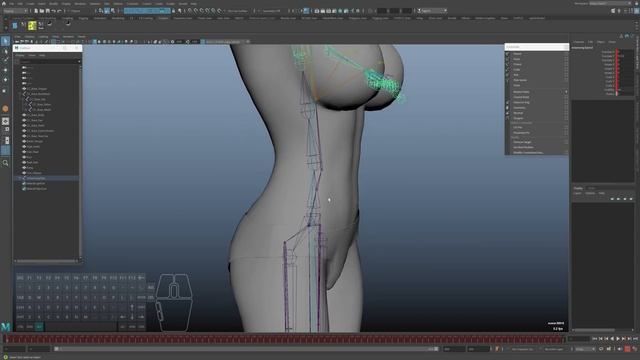Viewport: 640px width, 360px height.
Task: Click the blue shelf icon at shelf start
Action: (15, 26)
